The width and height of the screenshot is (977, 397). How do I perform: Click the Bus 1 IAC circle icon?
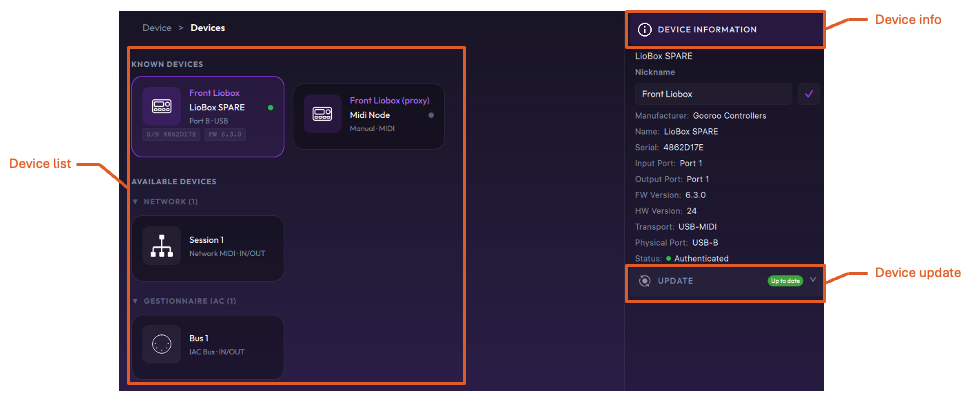161,344
